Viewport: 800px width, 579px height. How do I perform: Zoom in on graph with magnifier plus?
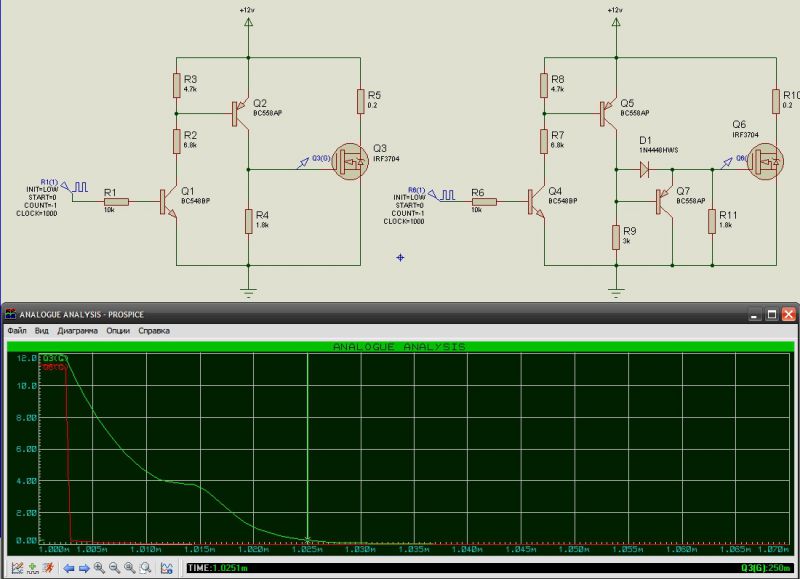99,568
